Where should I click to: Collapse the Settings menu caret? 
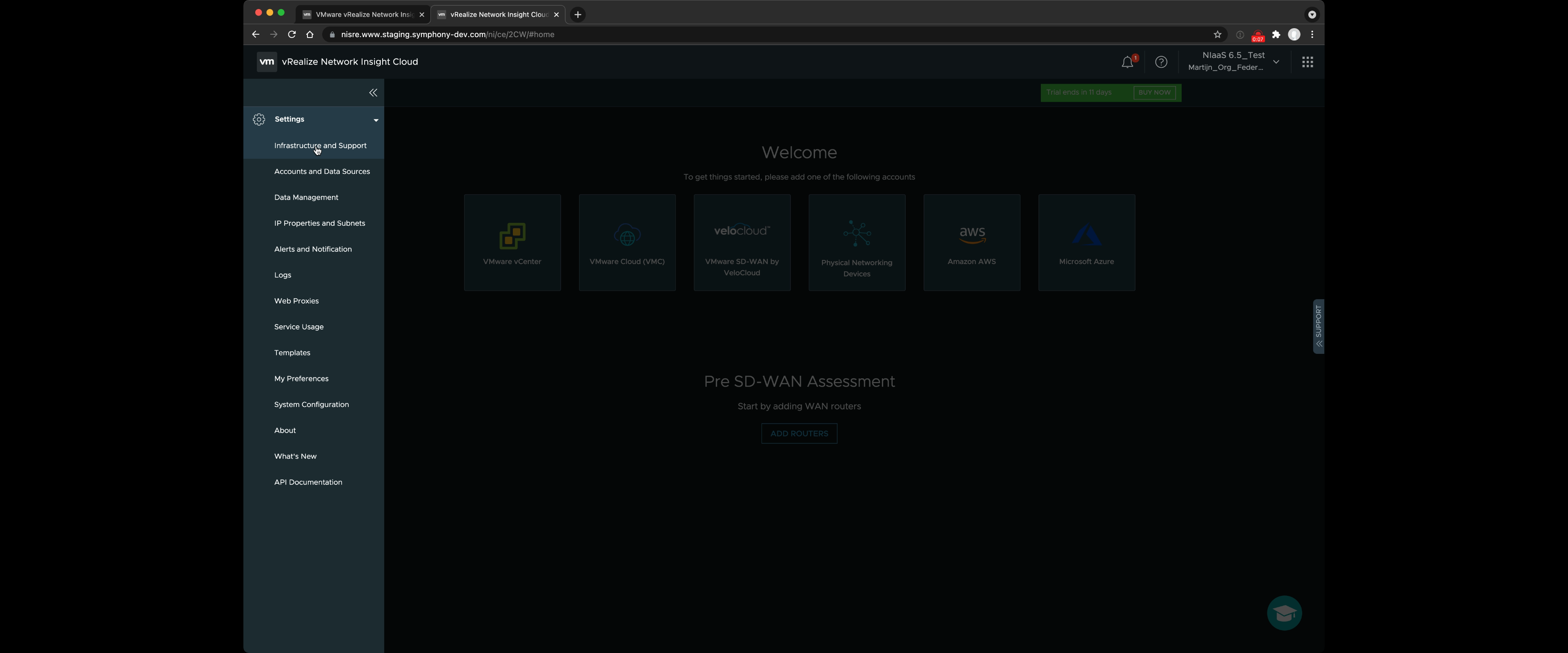click(x=376, y=120)
